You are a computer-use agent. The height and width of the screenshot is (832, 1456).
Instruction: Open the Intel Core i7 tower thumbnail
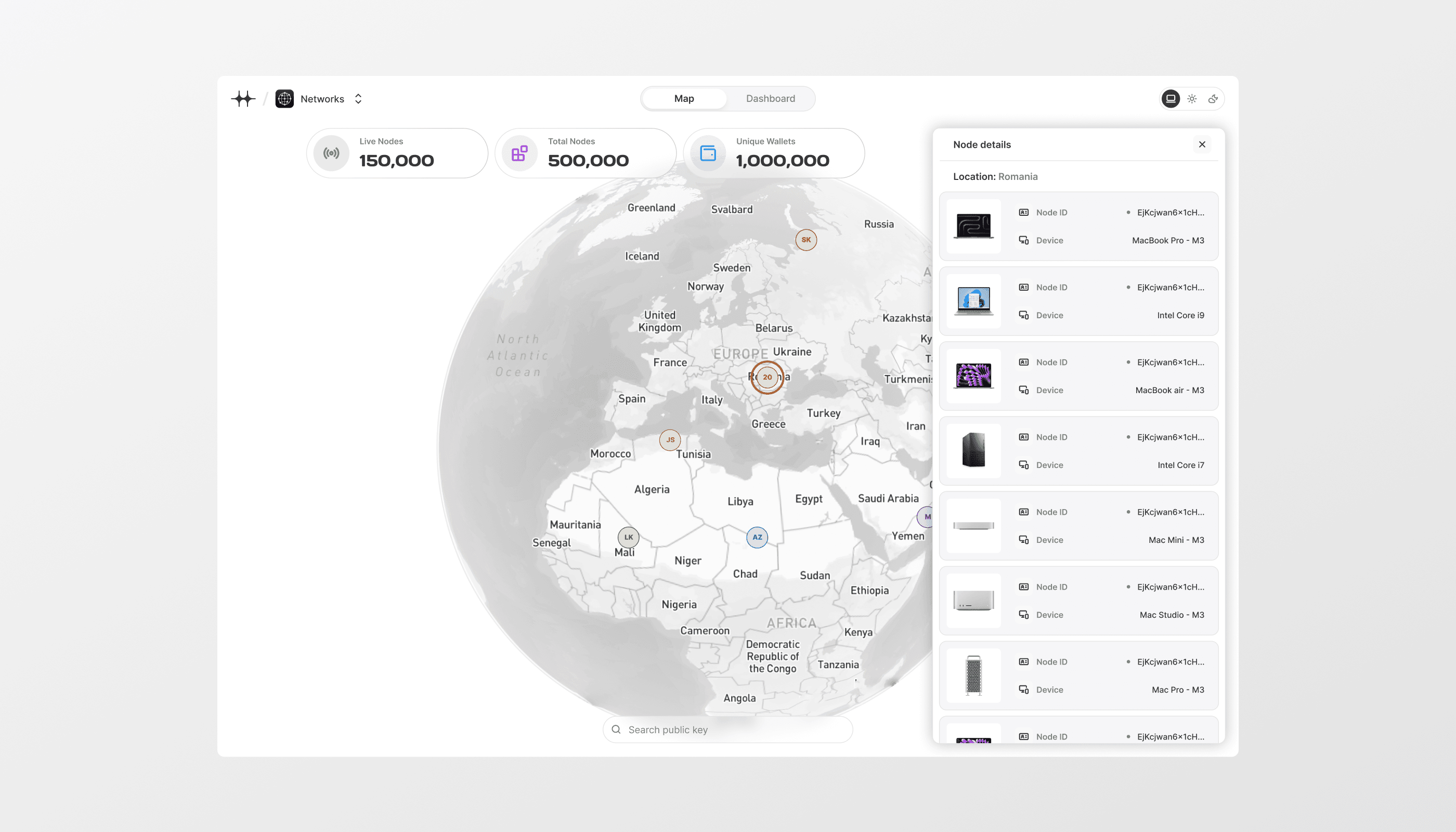(x=974, y=451)
